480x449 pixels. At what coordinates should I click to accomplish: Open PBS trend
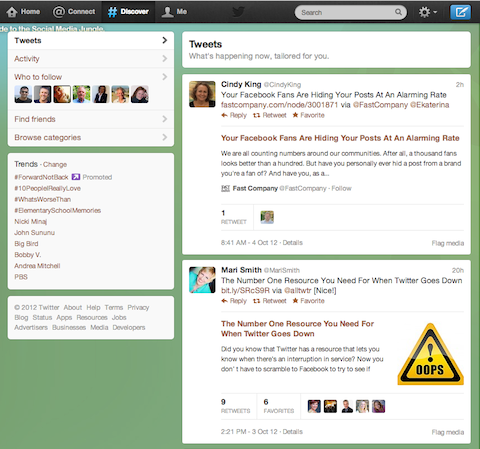[x=21, y=277]
